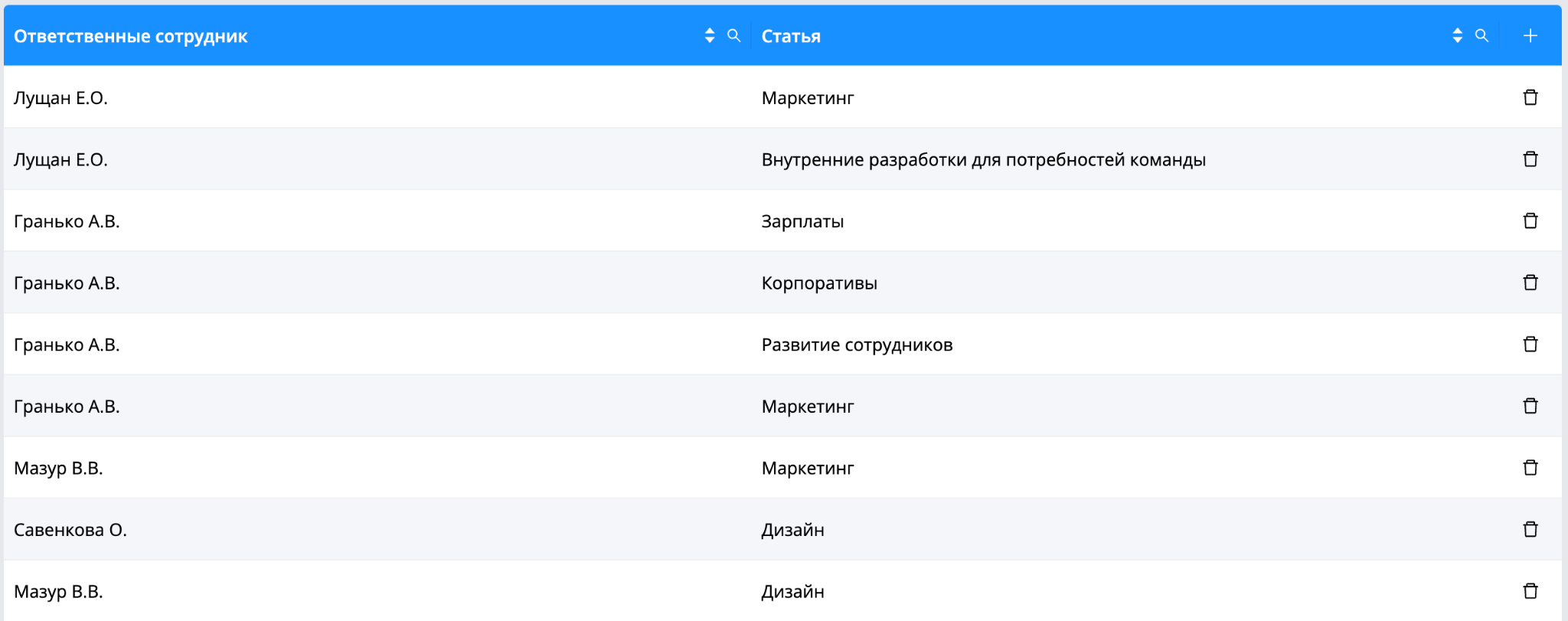Screen dimensions: 1568x621
Task: Delete the Внутренние разработки row
Action: [x=1530, y=159]
